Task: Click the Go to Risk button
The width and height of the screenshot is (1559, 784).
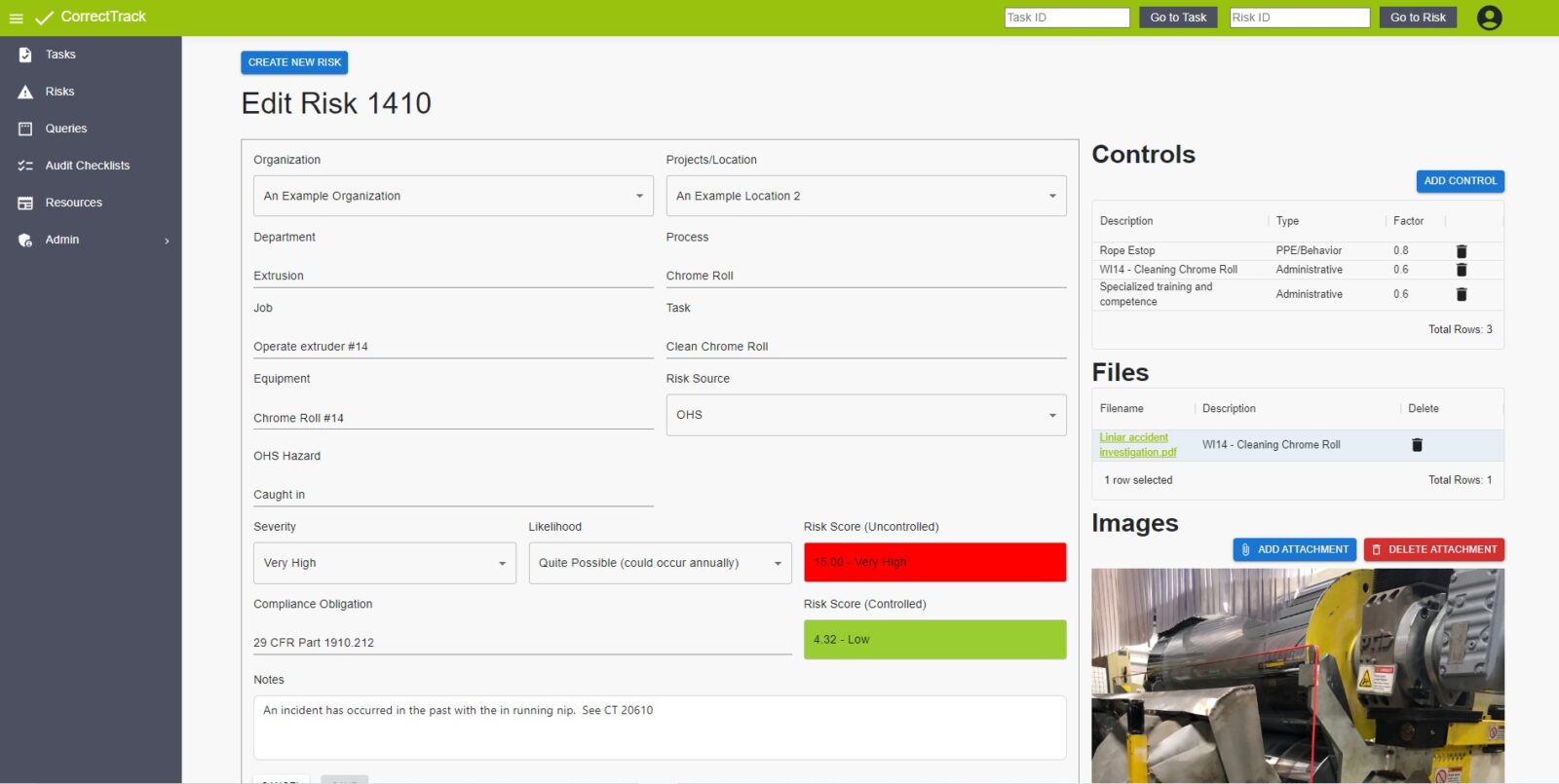Action: (1418, 18)
